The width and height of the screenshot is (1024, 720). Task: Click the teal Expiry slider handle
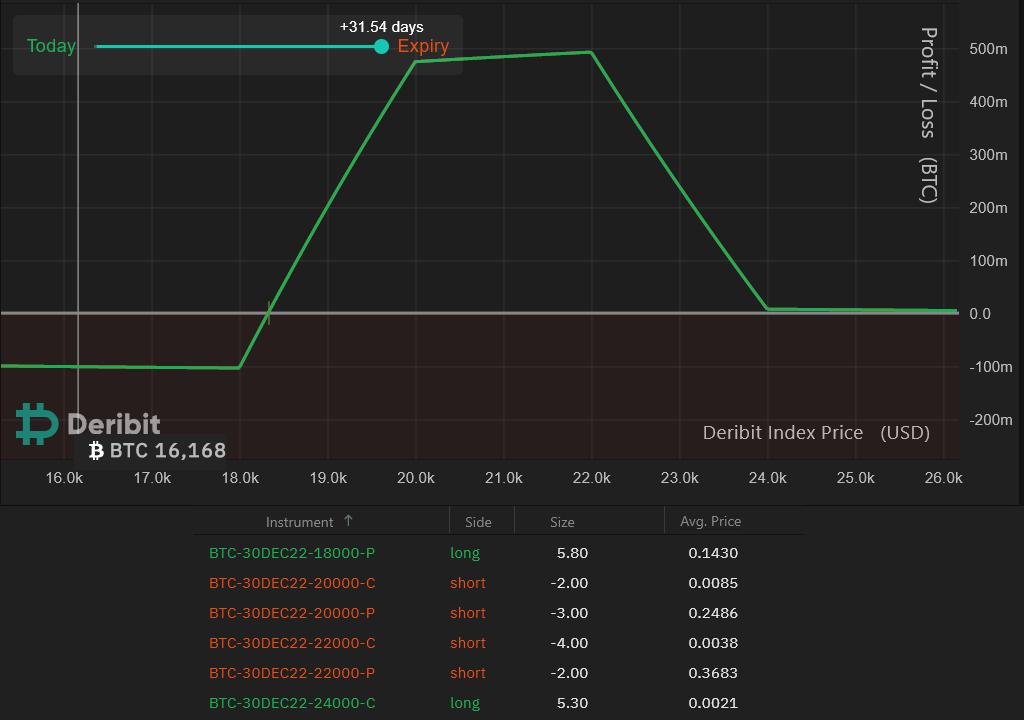[380, 46]
